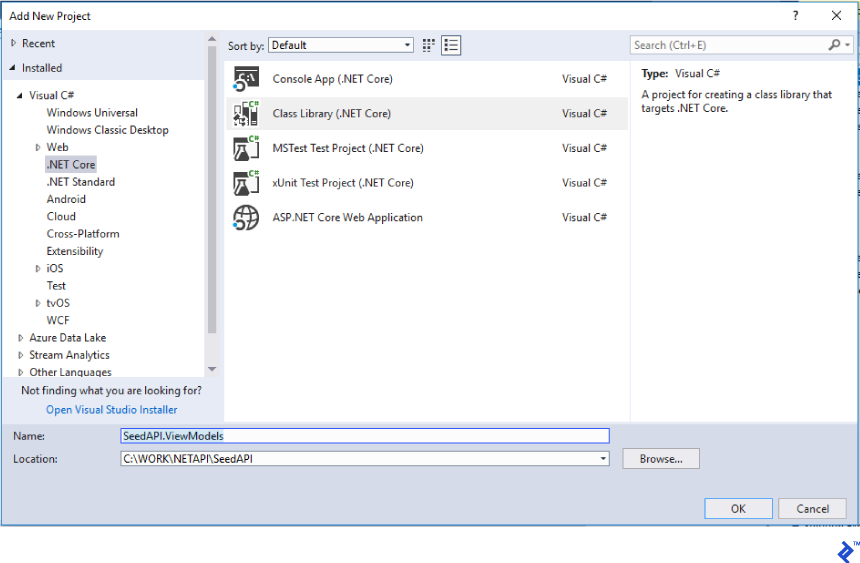Image resolution: width=860 pixels, height=563 pixels.
Task: Select .NET Standard in the tree
Action: [x=80, y=182]
